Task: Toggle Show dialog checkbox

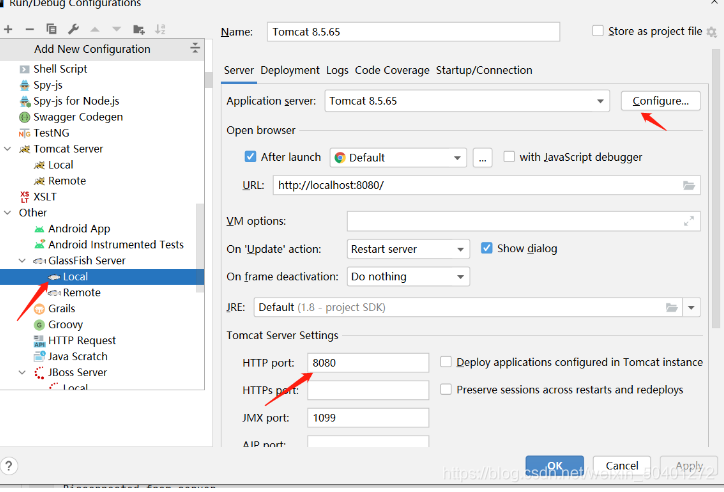Action: (487, 248)
